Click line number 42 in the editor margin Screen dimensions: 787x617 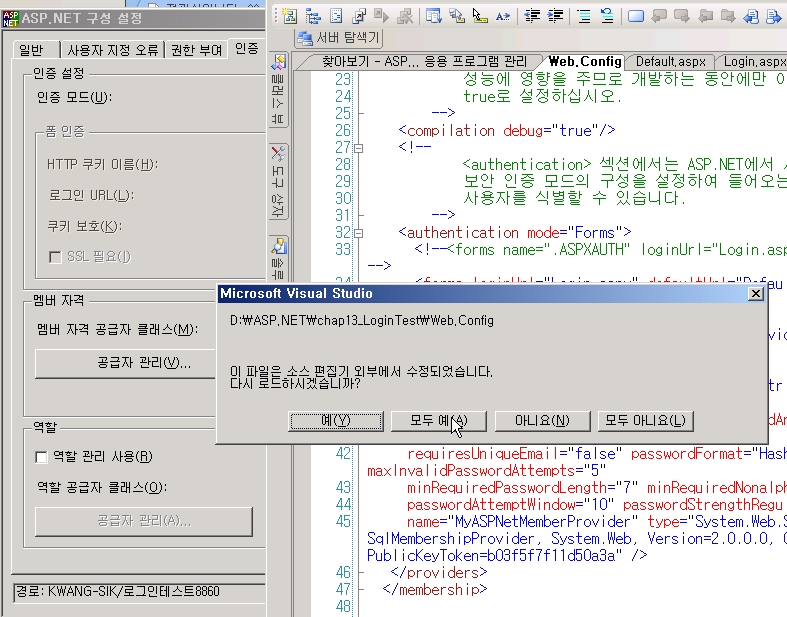tap(343, 454)
